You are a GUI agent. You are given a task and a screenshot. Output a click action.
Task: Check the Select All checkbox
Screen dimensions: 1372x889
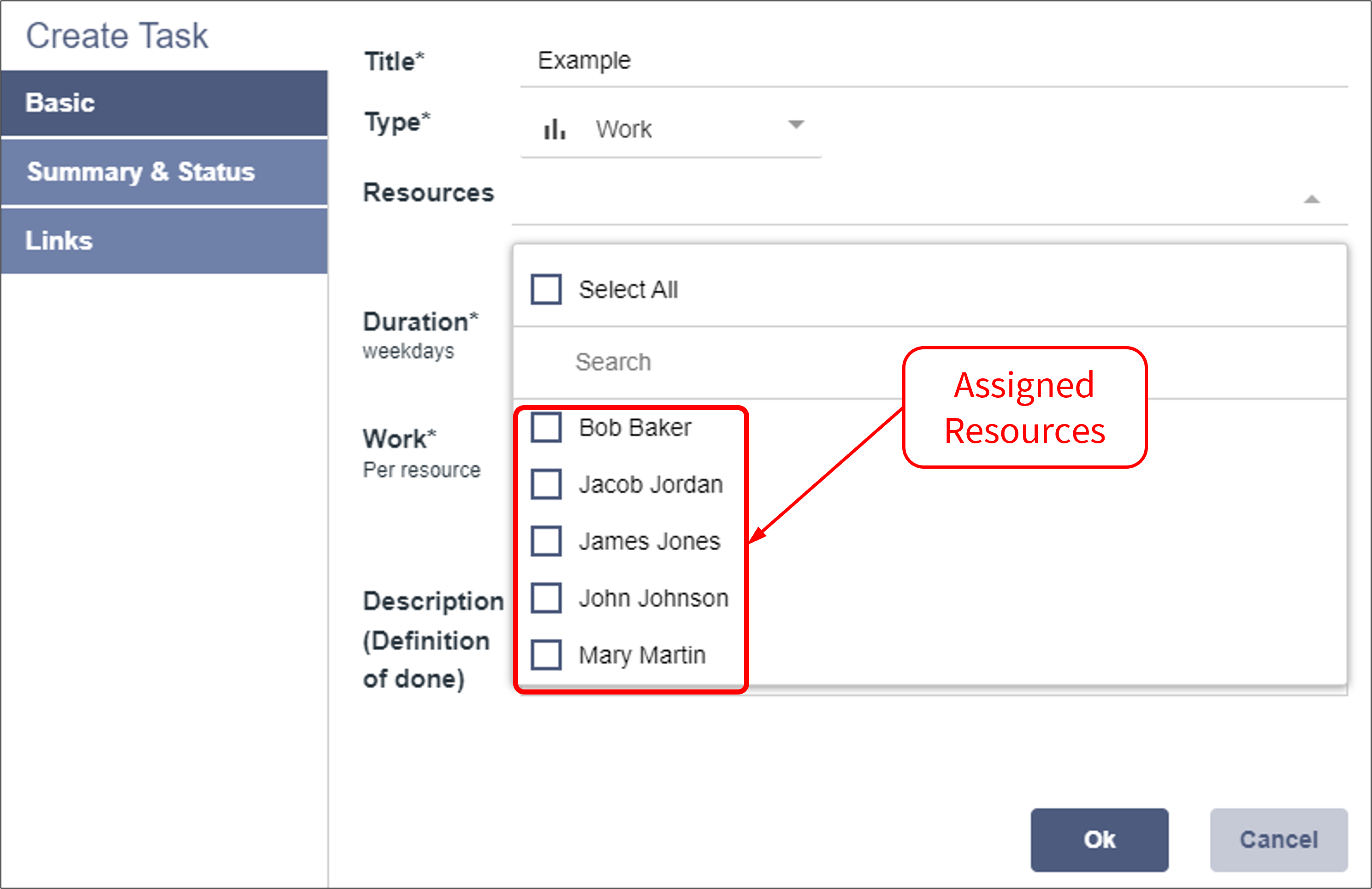tap(546, 289)
